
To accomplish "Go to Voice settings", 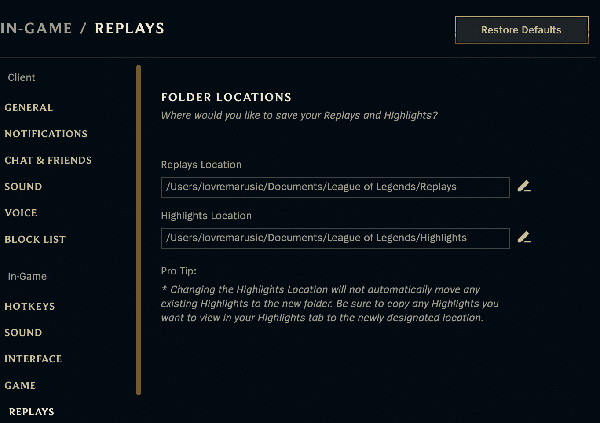I will pyautogui.click(x=21, y=213).
